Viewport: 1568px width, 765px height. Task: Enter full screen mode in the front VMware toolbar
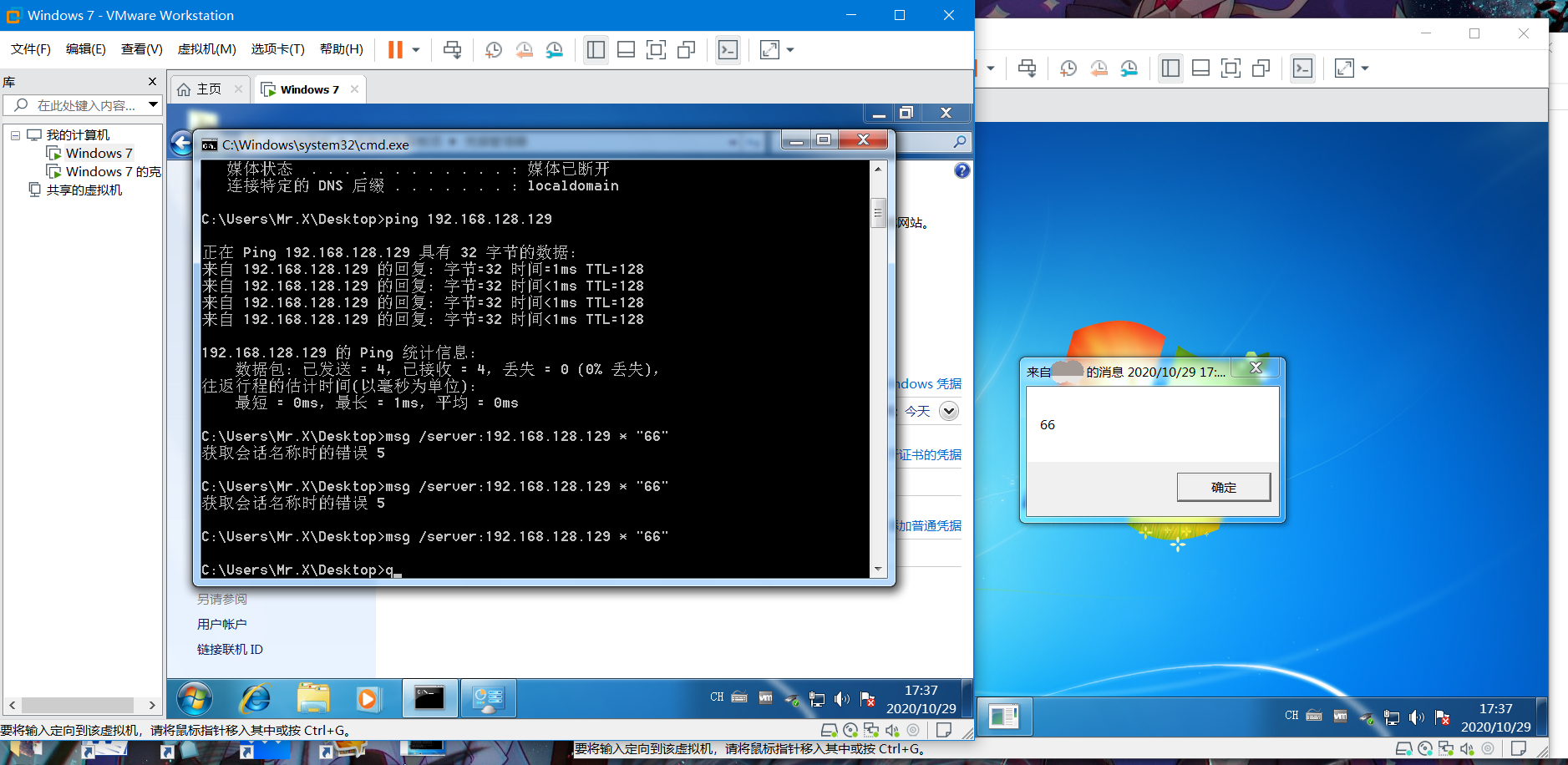(656, 50)
